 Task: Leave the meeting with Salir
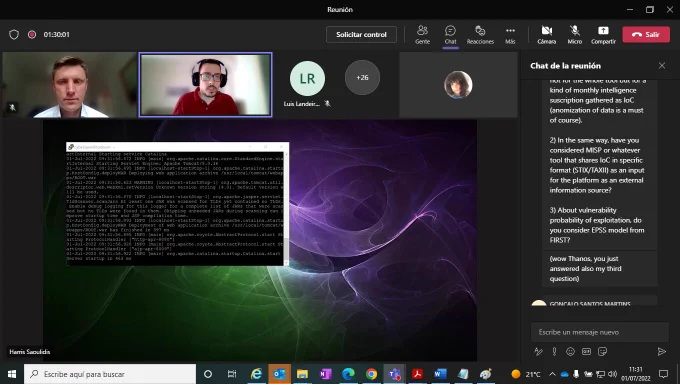click(x=646, y=35)
